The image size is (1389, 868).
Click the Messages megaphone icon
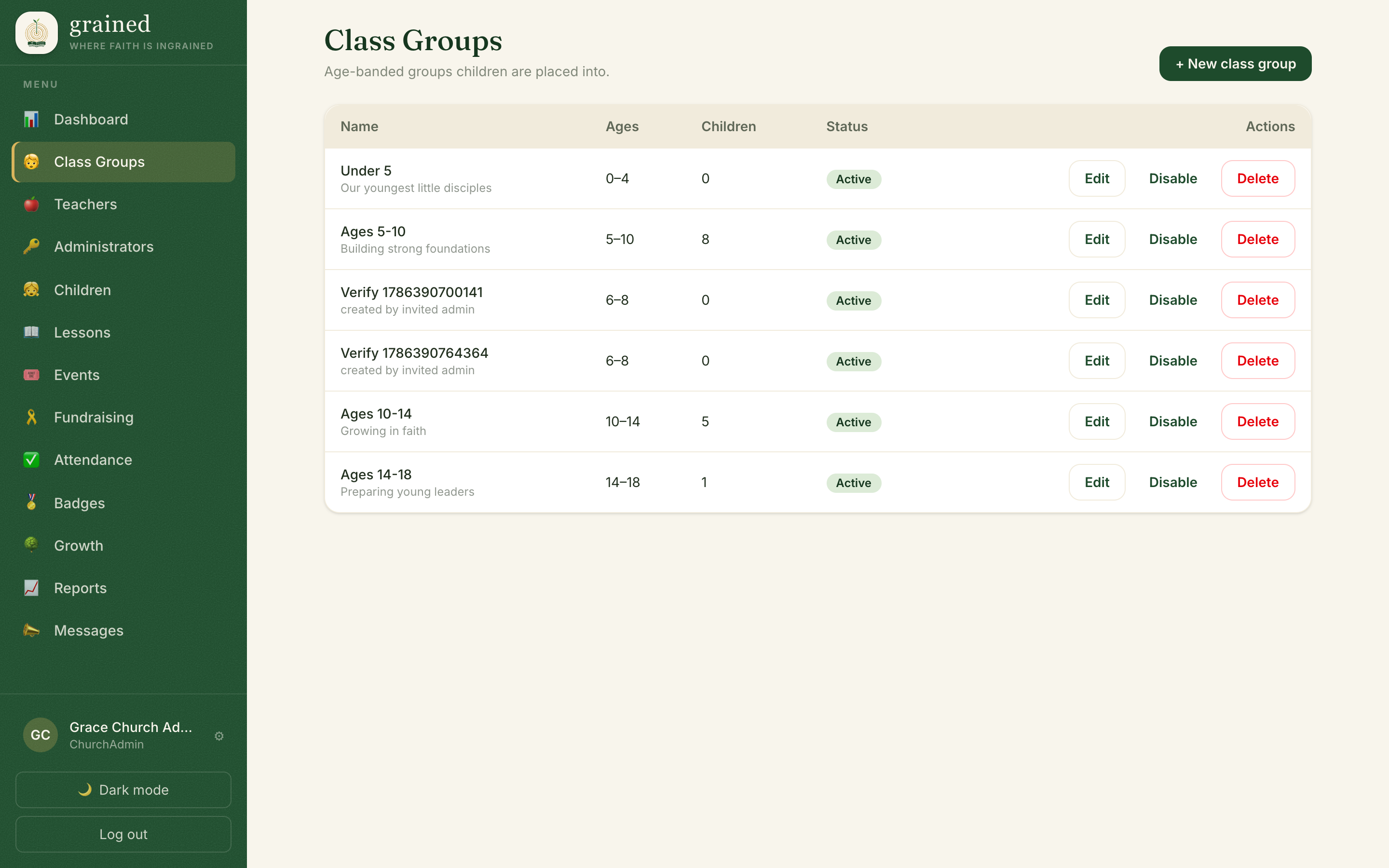point(31,630)
